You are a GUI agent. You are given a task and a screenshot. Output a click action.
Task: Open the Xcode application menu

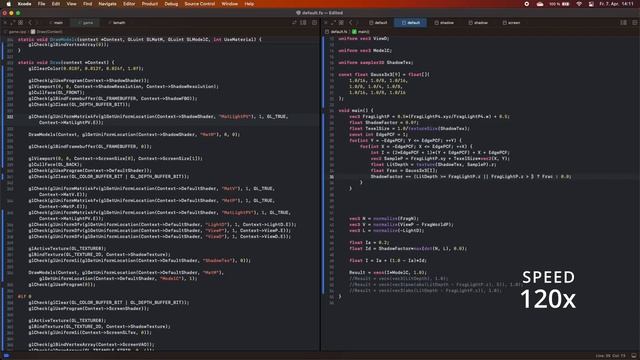click(24, 4)
